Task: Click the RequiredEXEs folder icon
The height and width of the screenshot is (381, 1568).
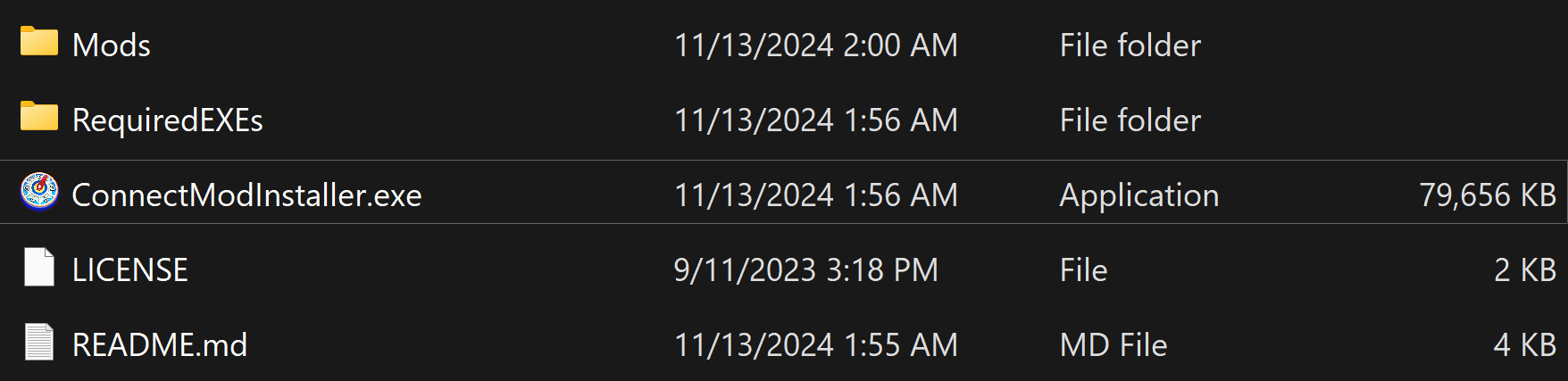Action: click(x=39, y=117)
